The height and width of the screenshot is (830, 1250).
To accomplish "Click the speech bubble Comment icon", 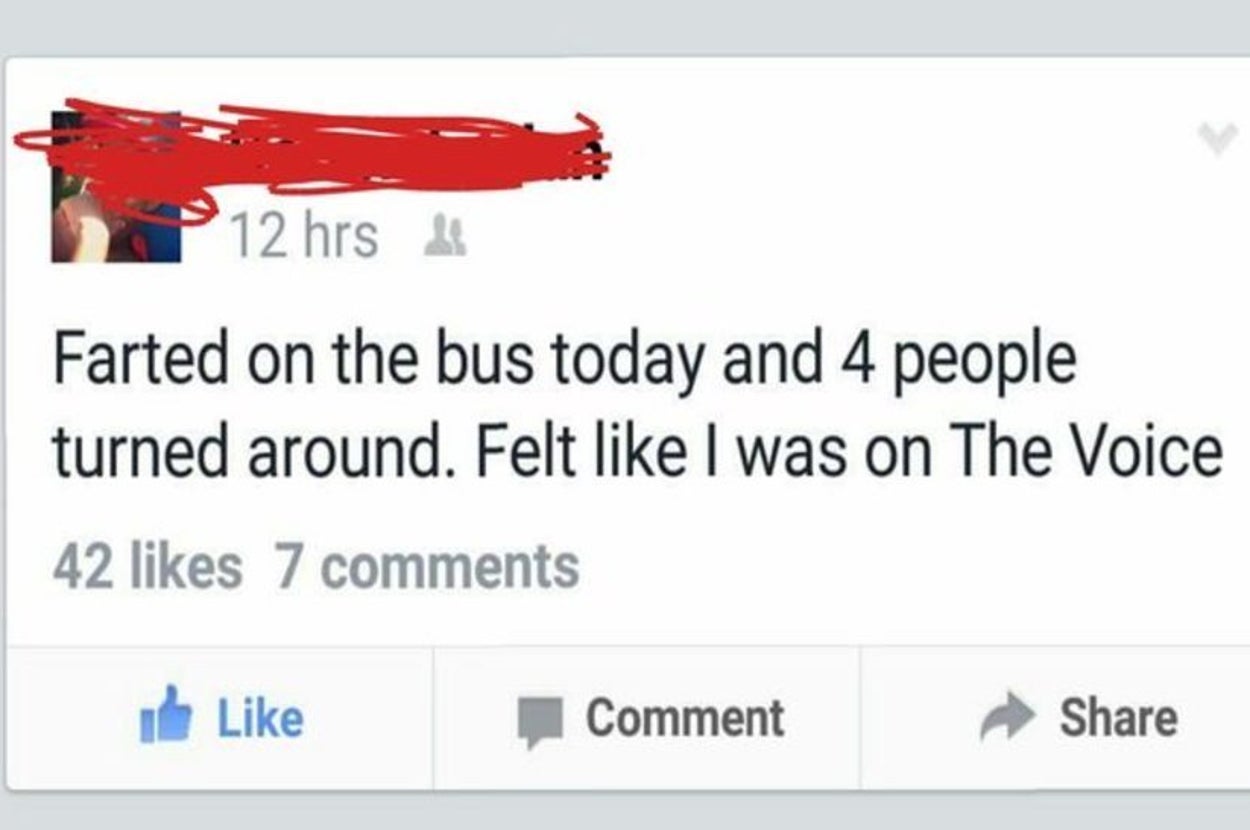I will coord(541,720).
